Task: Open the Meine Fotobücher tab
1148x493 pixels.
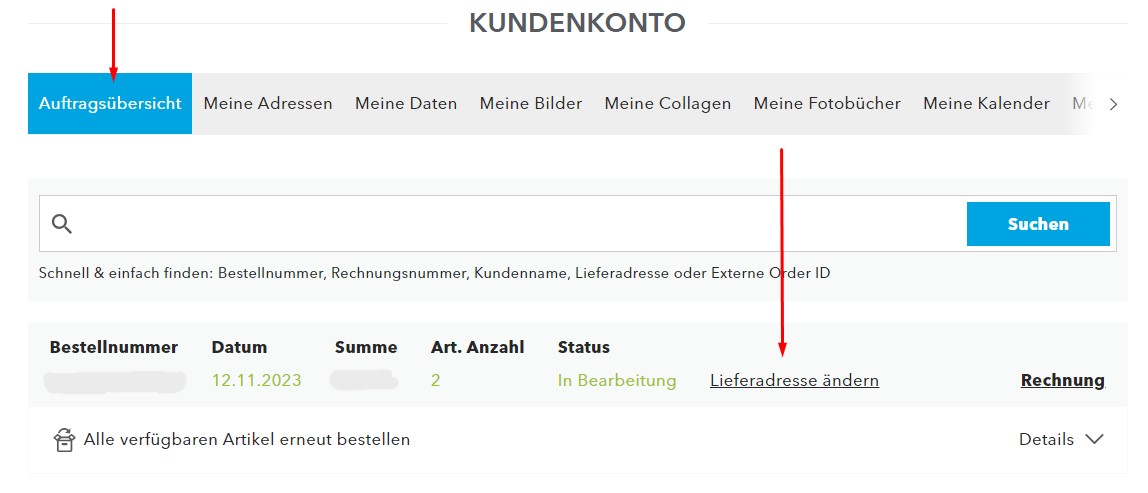Action: pos(827,103)
